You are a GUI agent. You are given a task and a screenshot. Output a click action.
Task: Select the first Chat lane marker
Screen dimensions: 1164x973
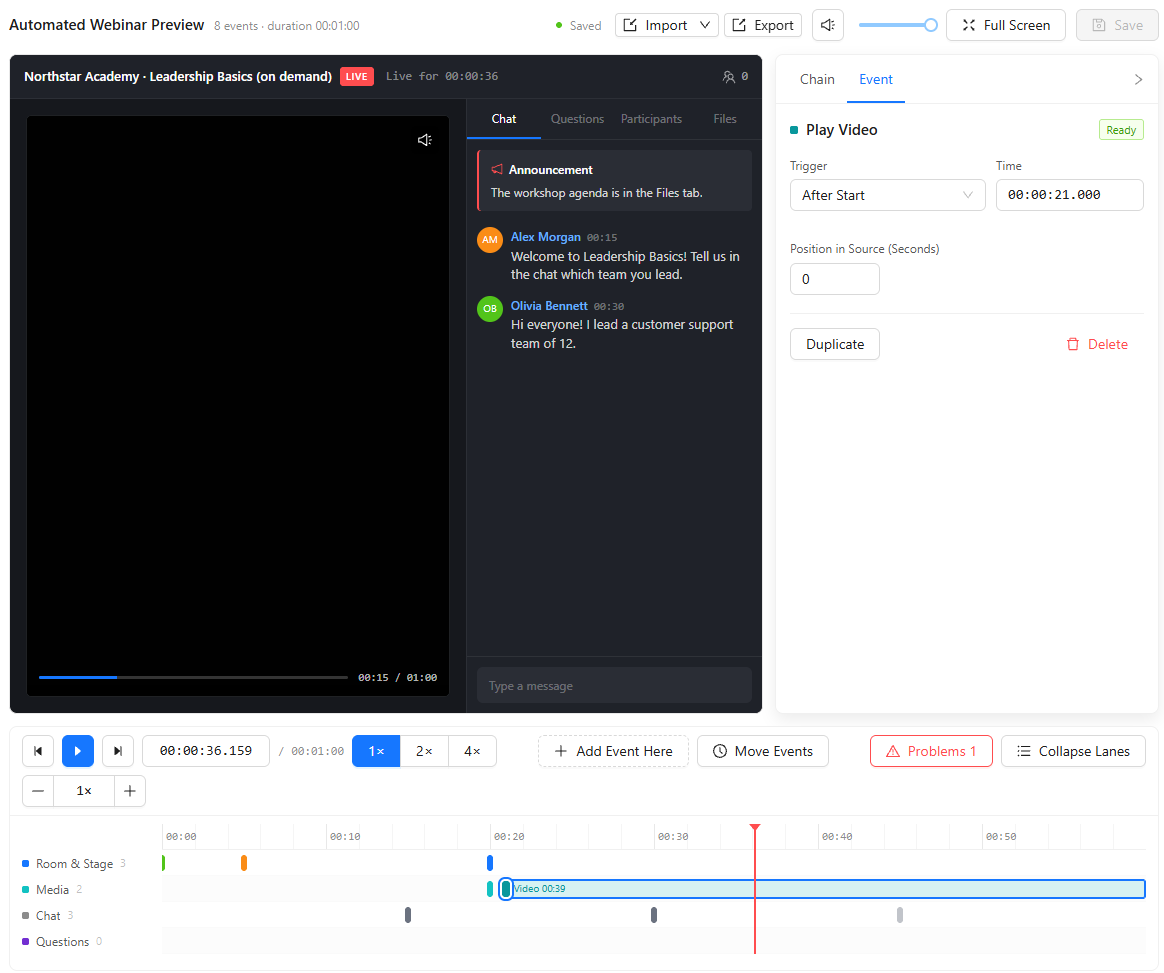point(408,915)
